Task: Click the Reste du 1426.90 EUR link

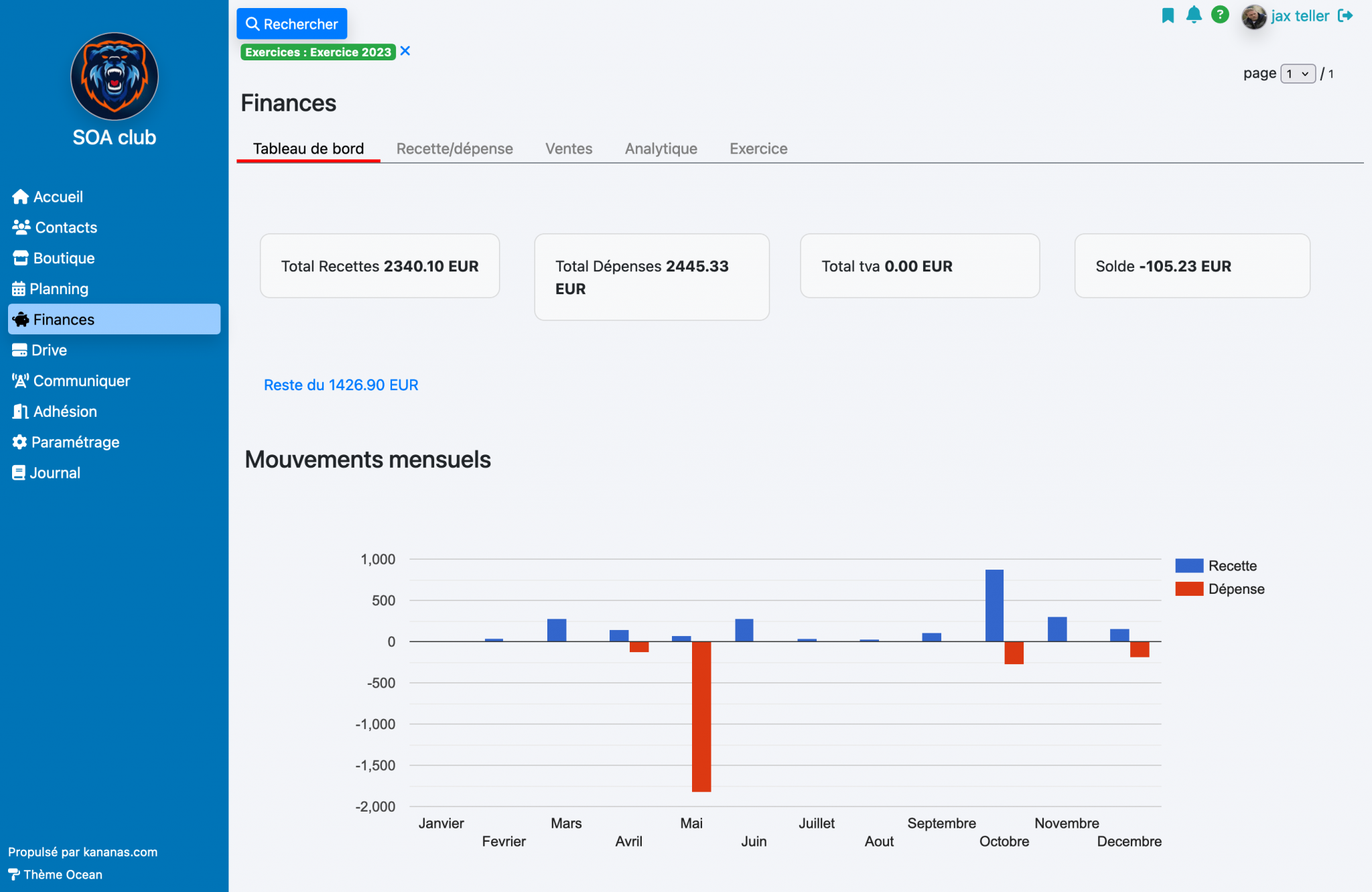Action: tap(341, 385)
